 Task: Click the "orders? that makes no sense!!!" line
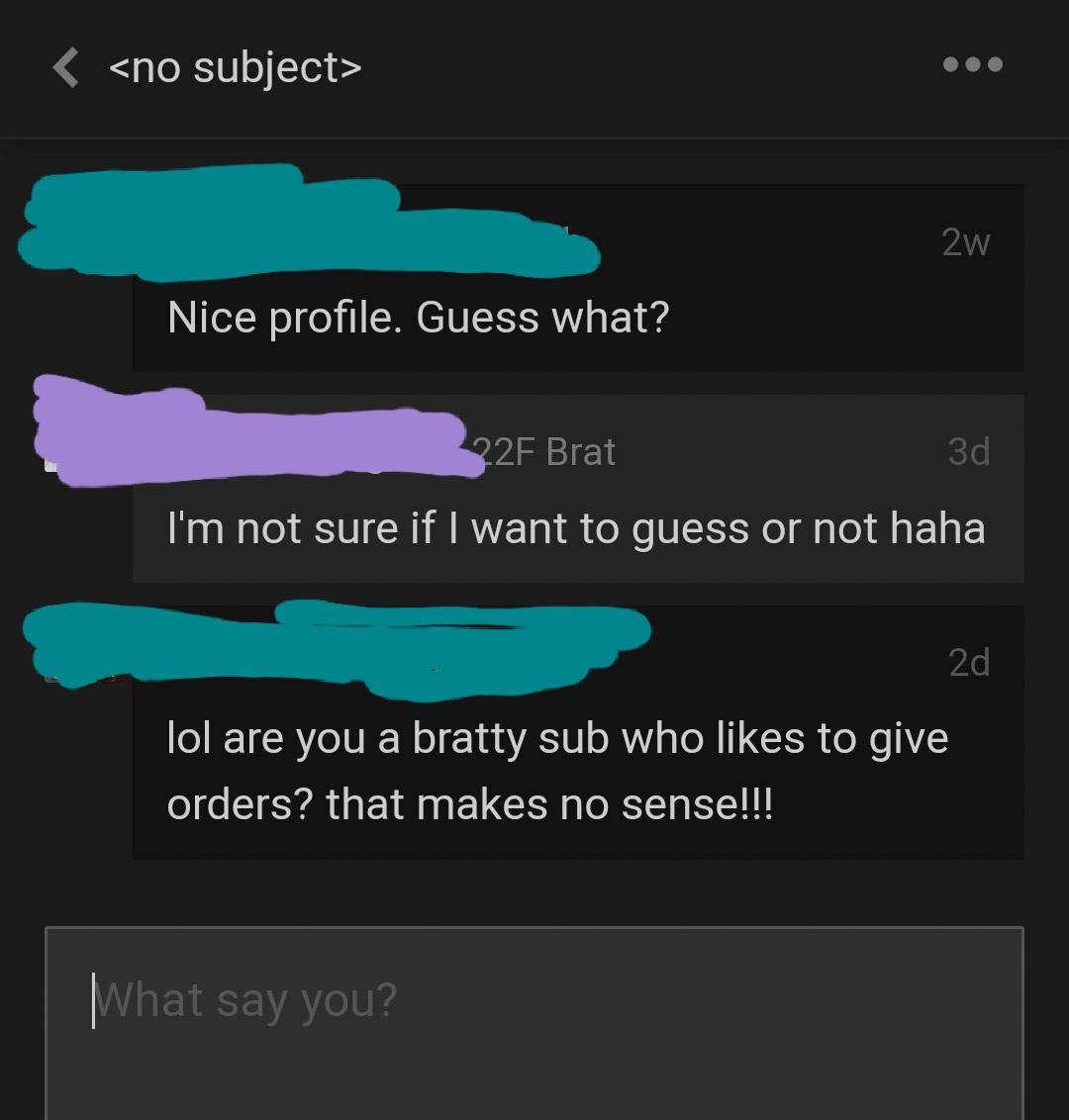click(469, 804)
